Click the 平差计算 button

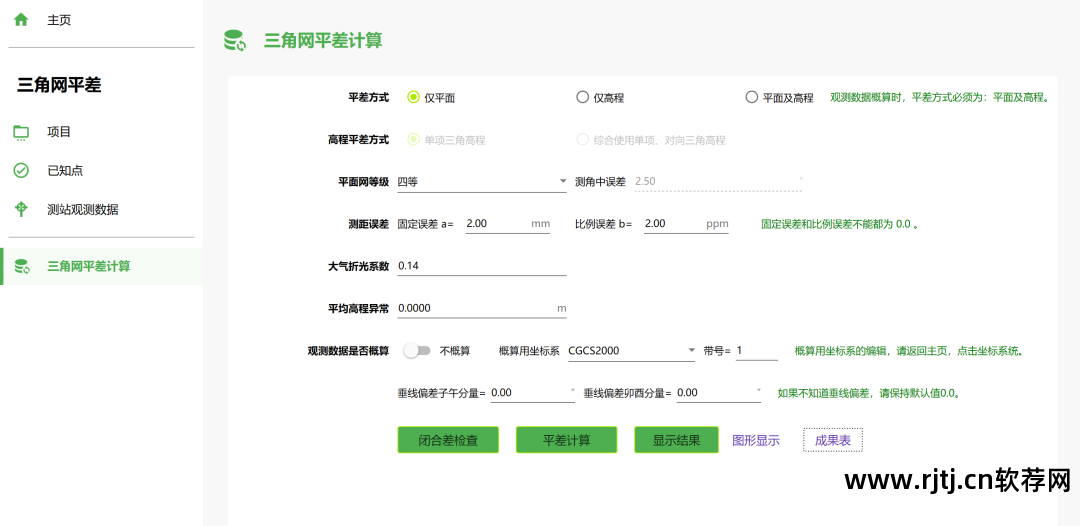coord(566,440)
